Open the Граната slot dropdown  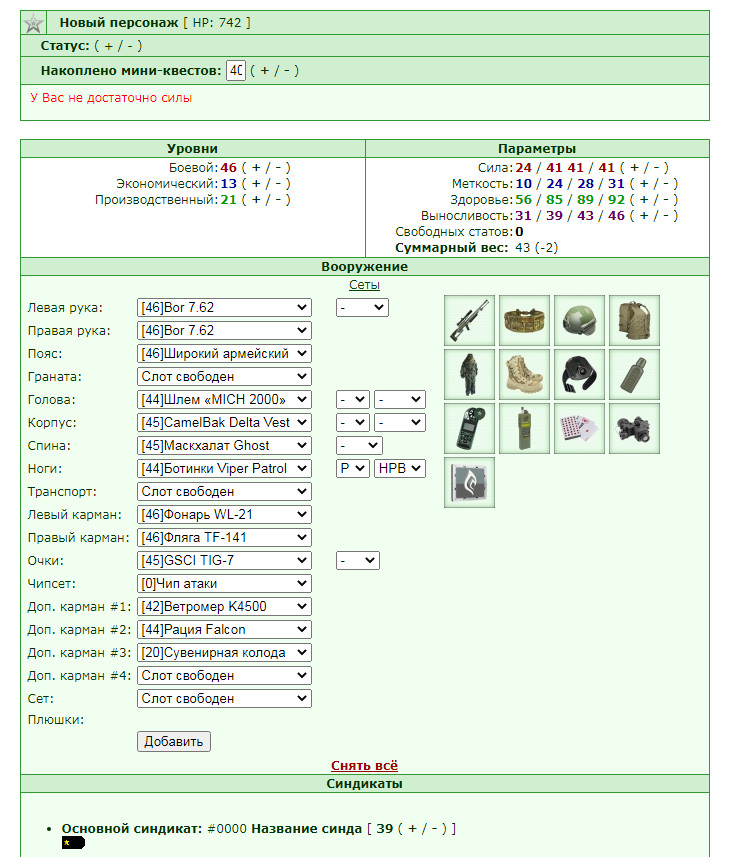click(224, 377)
